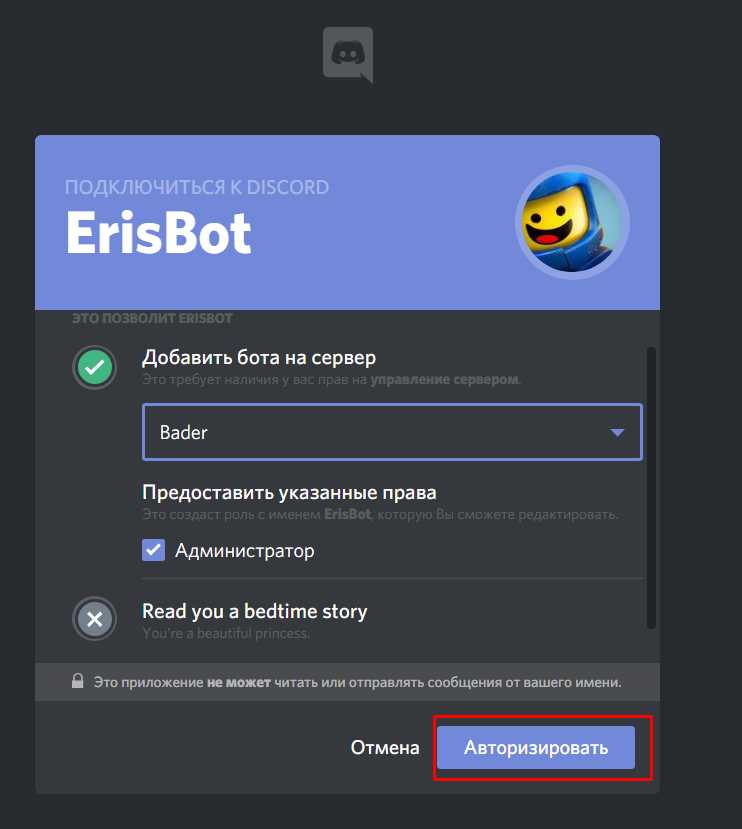Click 'Read you a bedtime story' text
742x829 pixels.
254,611
